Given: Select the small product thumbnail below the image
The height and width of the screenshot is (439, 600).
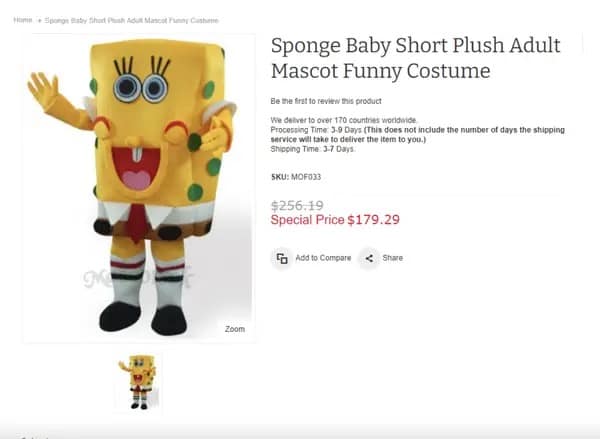Looking at the screenshot, I should pos(138,381).
